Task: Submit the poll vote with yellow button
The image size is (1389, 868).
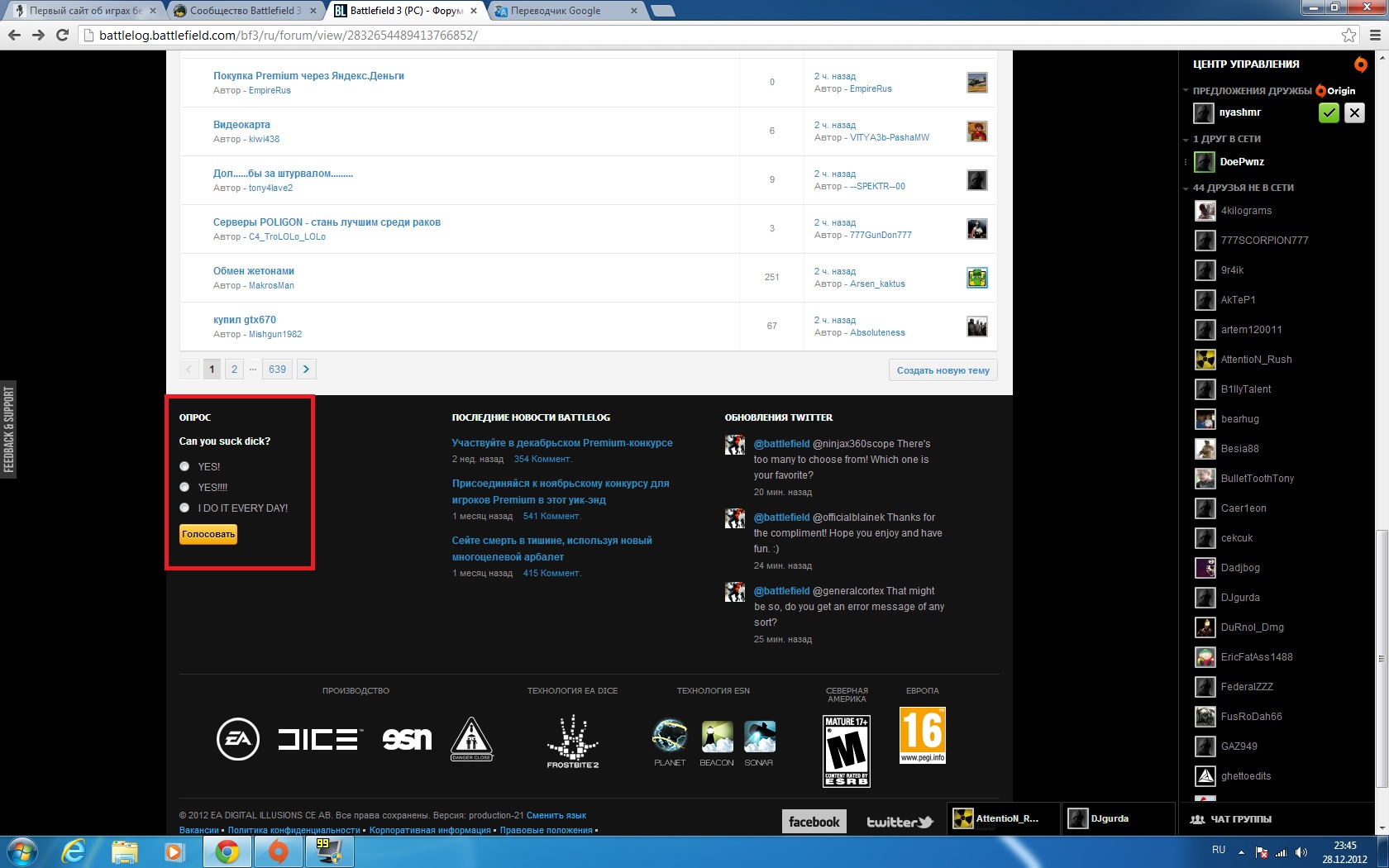Action: tap(208, 535)
